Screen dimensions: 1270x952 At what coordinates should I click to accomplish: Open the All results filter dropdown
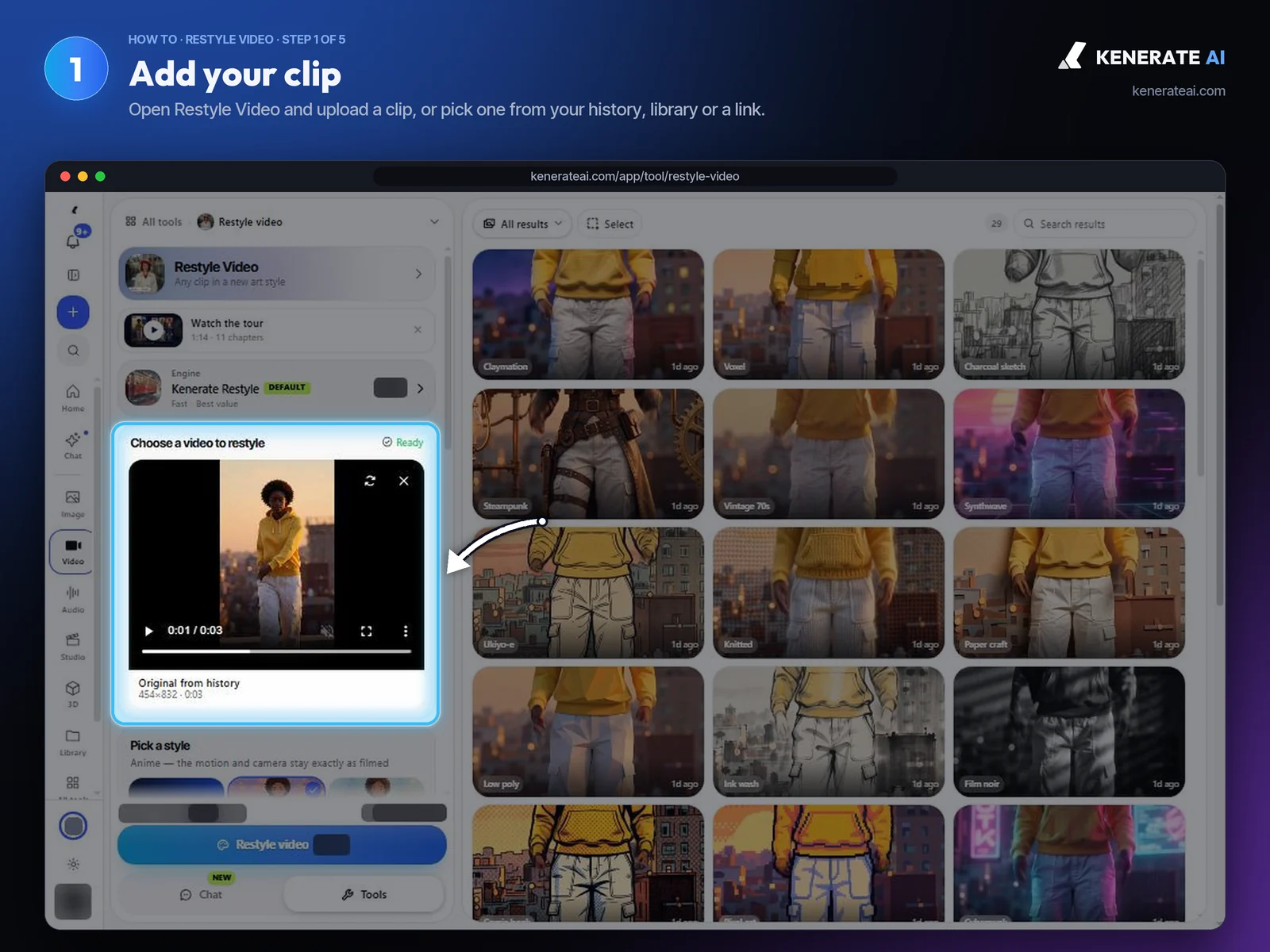click(x=524, y=224)
